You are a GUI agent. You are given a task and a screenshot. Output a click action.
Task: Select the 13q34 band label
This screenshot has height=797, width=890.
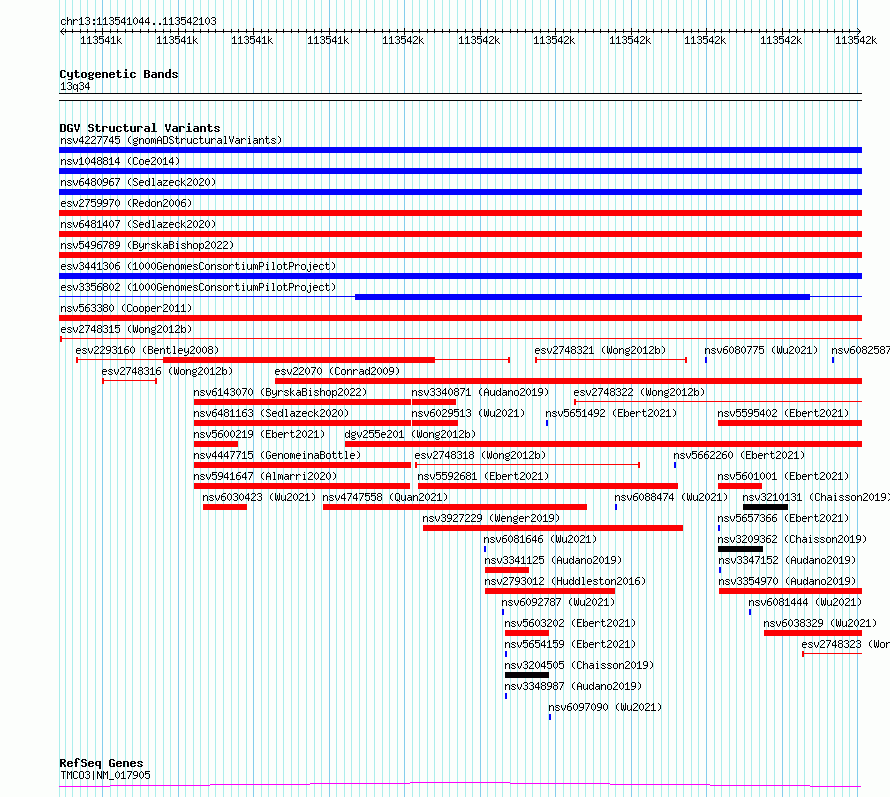pyautogui.click(x=75, y=86)
